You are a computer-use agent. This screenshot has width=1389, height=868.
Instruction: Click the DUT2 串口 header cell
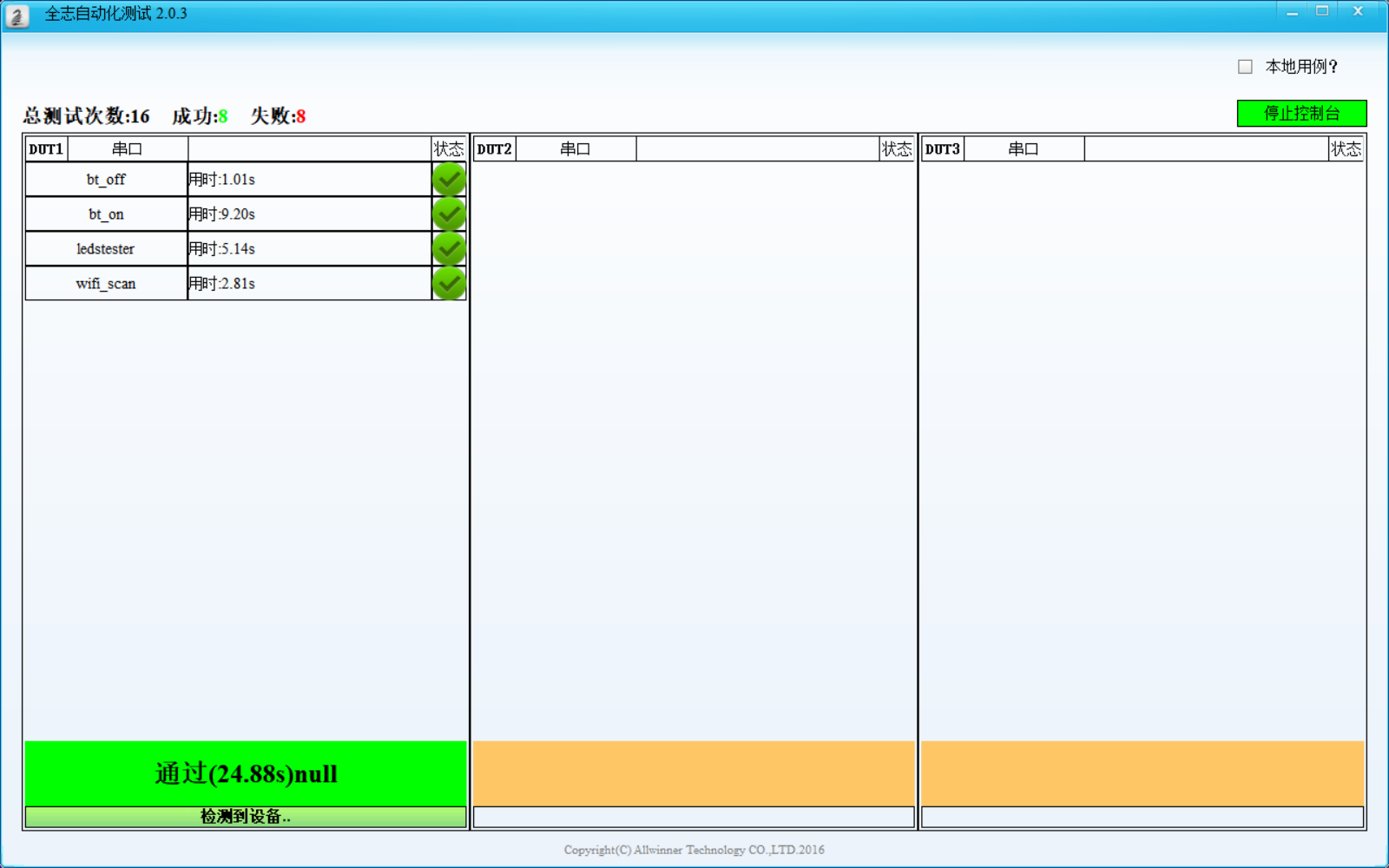point(576,149)
